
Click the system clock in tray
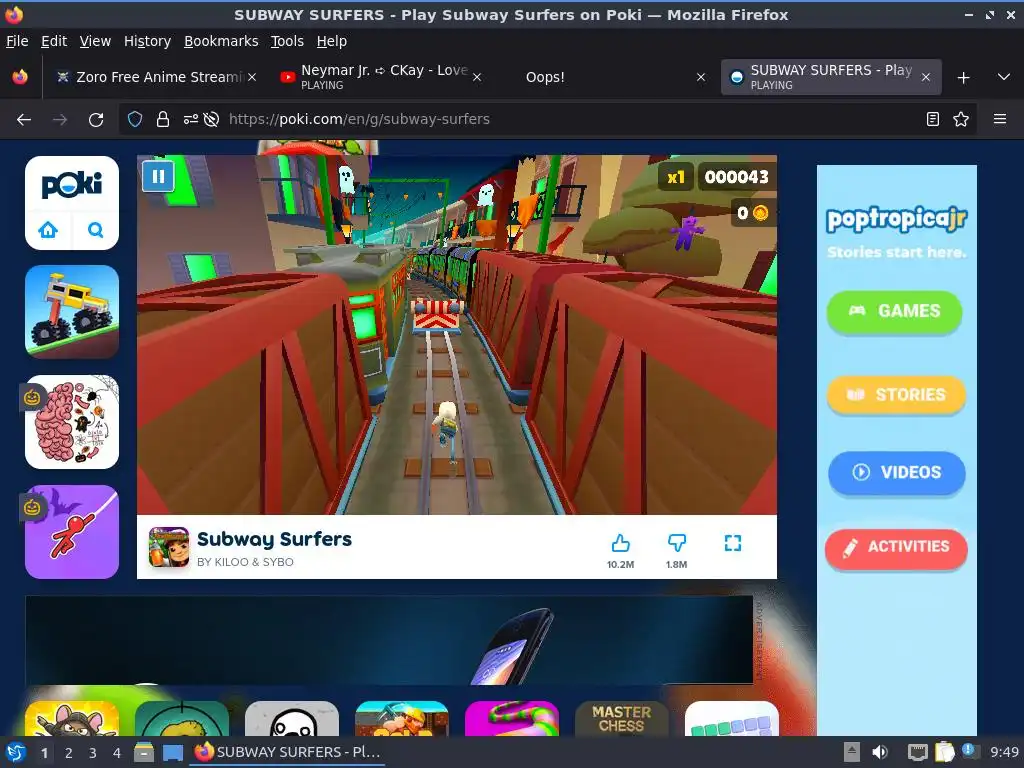[x=1004, y=752]
